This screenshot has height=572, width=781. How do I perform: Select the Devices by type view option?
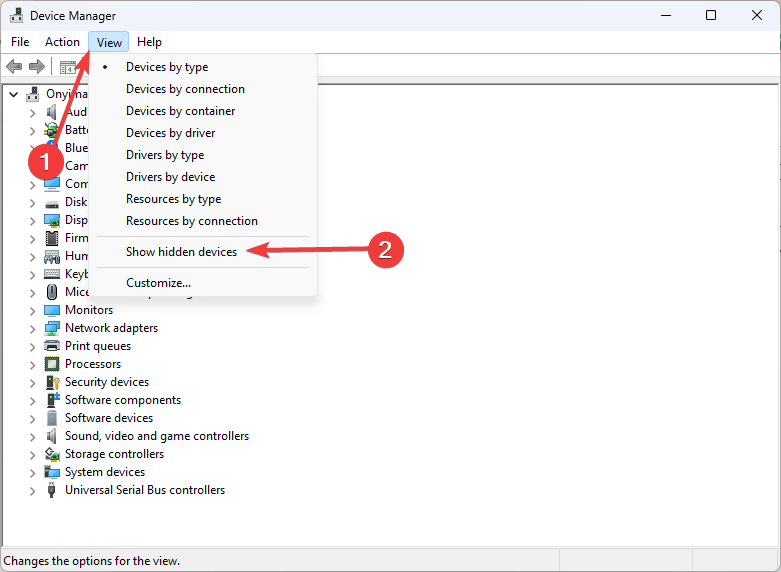203,67
